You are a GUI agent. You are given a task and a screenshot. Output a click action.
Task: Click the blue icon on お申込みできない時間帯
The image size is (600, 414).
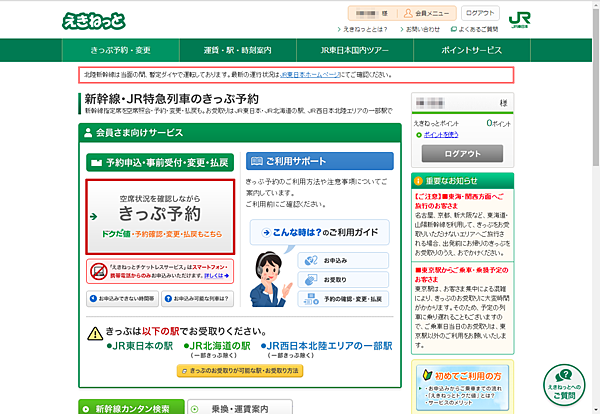(93, 298)
